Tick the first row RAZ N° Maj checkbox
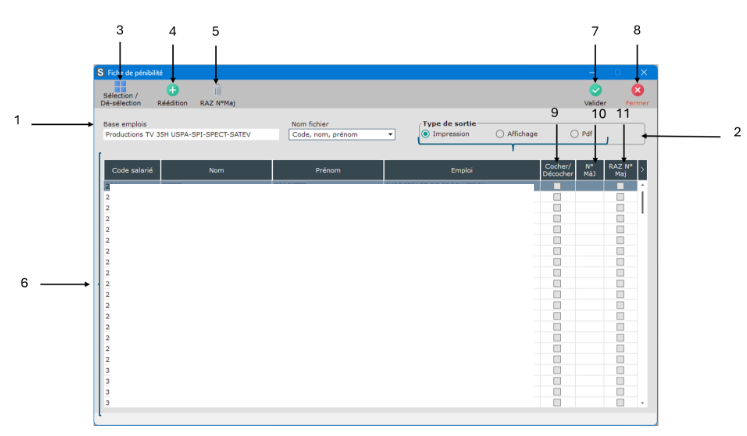 click(x=620, y=186)
